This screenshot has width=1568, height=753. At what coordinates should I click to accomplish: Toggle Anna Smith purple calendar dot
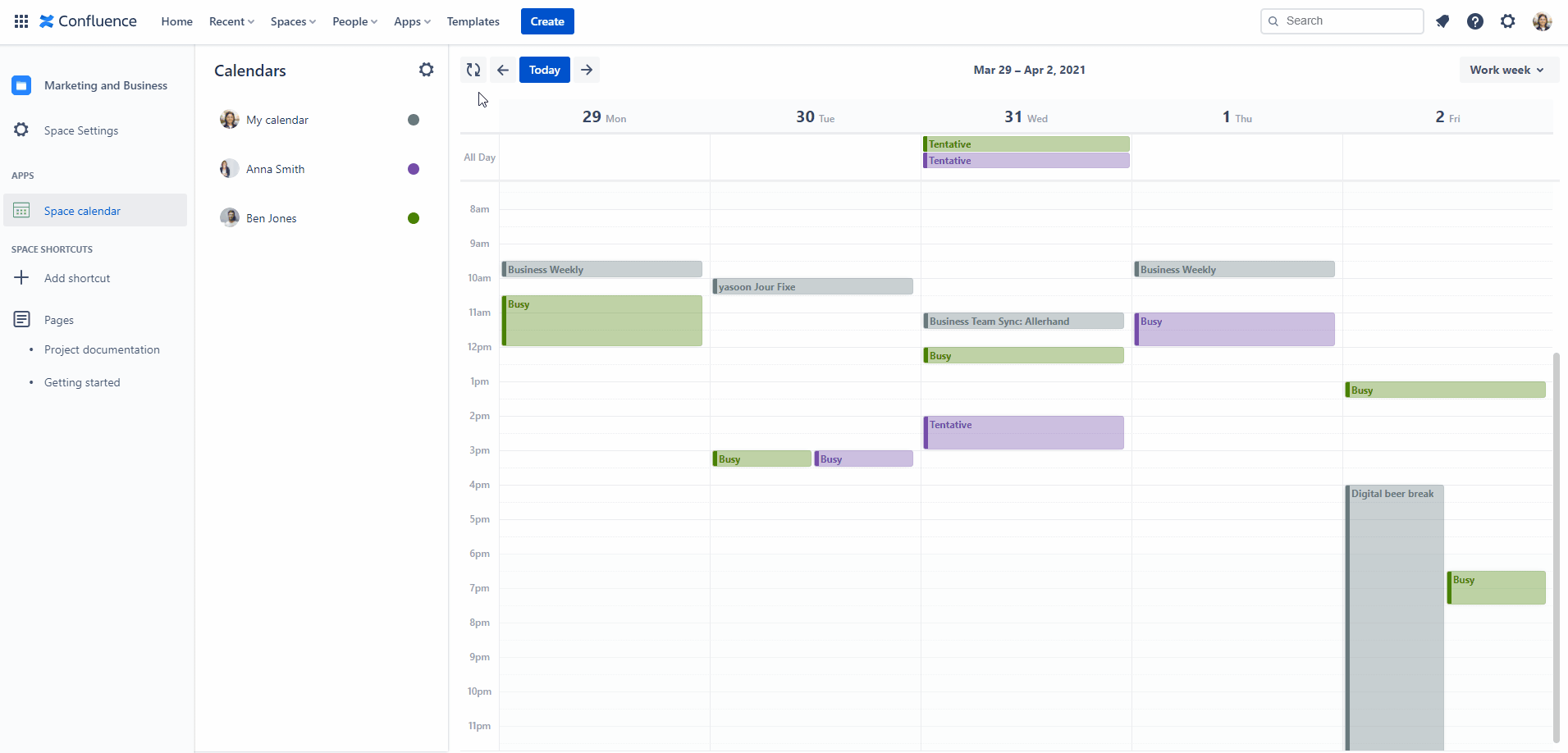(x=414, y=169)
